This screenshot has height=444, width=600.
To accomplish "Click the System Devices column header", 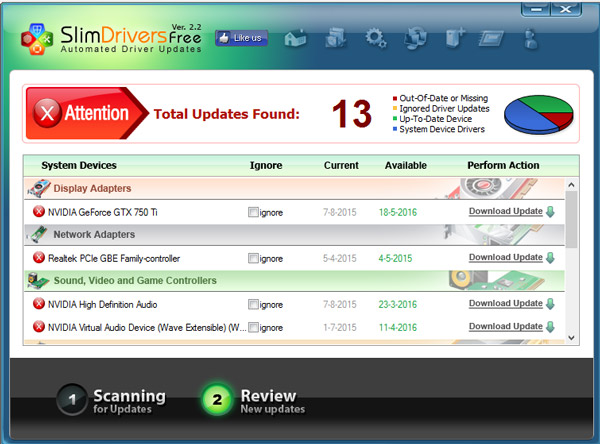I will pyautogui.click(x=79, y=165).
